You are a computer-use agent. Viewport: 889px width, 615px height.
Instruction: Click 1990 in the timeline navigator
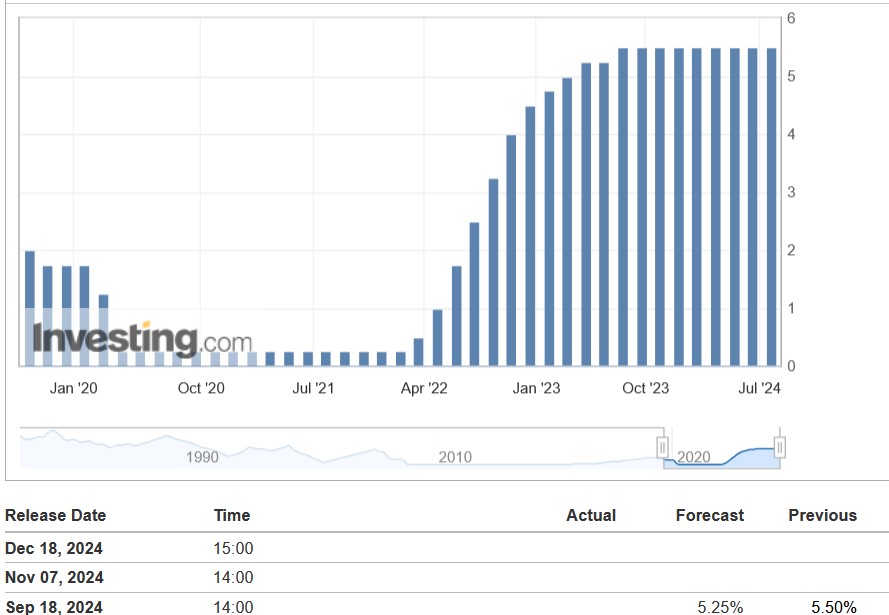[202, 457]
